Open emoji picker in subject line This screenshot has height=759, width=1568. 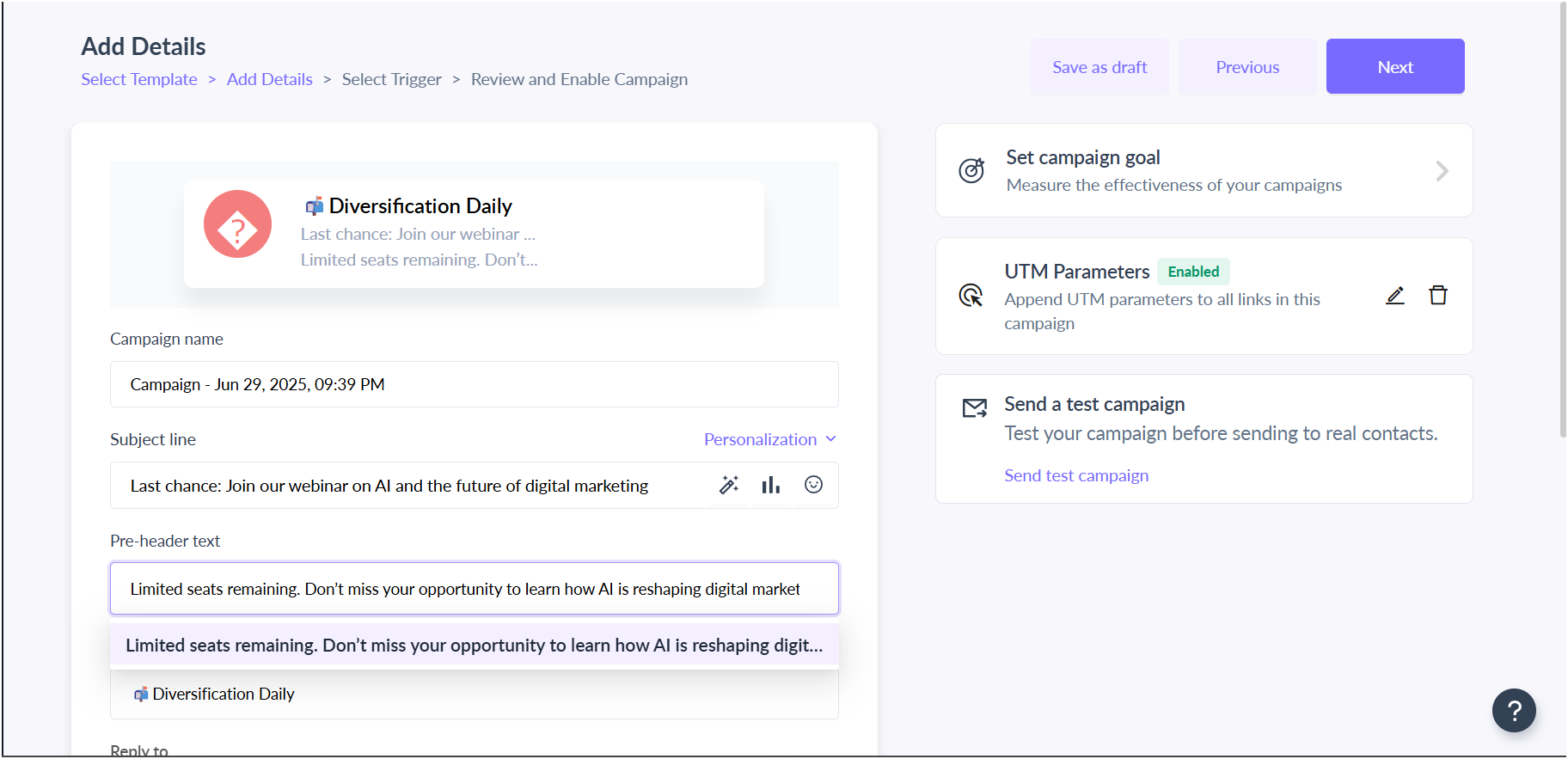pos(813,485)
